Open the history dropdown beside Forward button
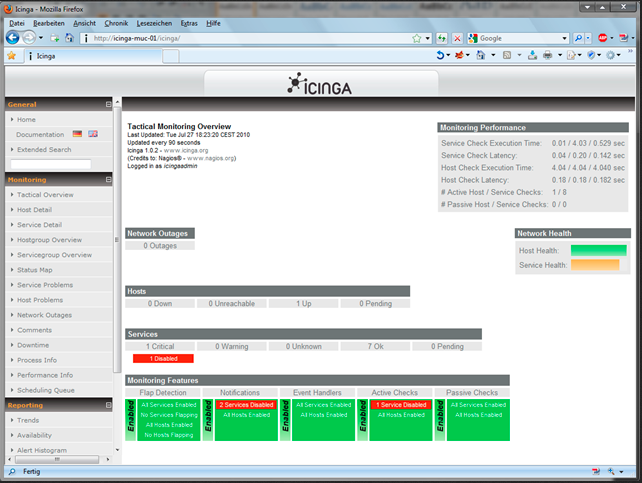 (41, 38)
